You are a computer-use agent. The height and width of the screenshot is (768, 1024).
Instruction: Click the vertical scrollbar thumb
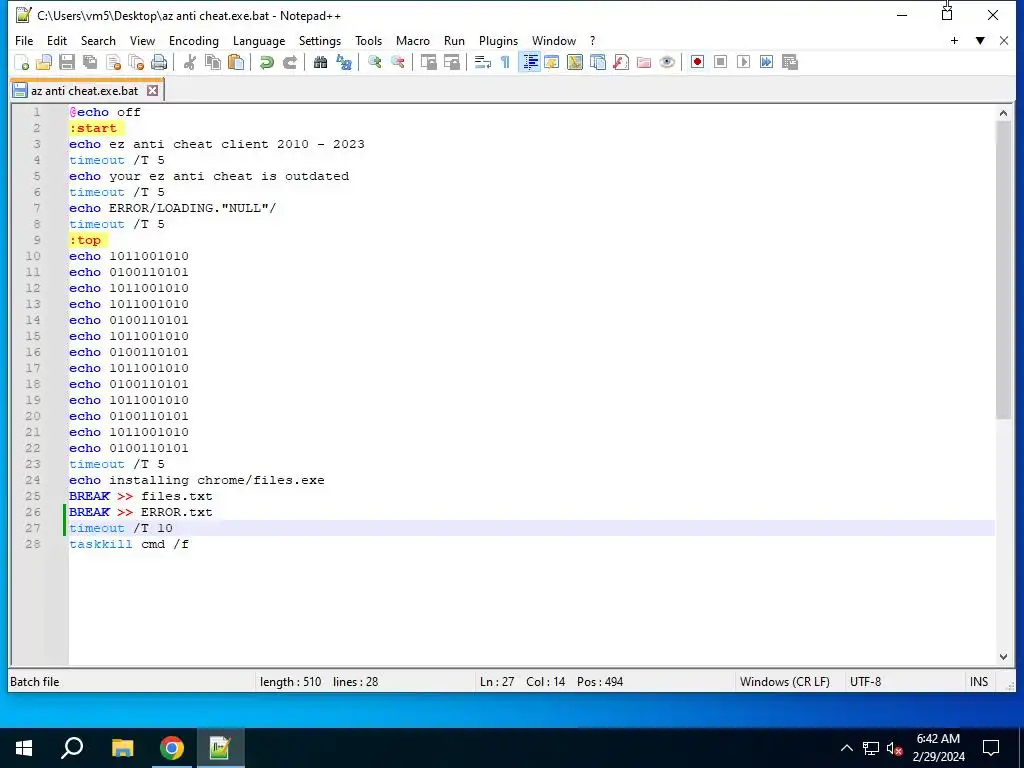tap(1003, 270)
